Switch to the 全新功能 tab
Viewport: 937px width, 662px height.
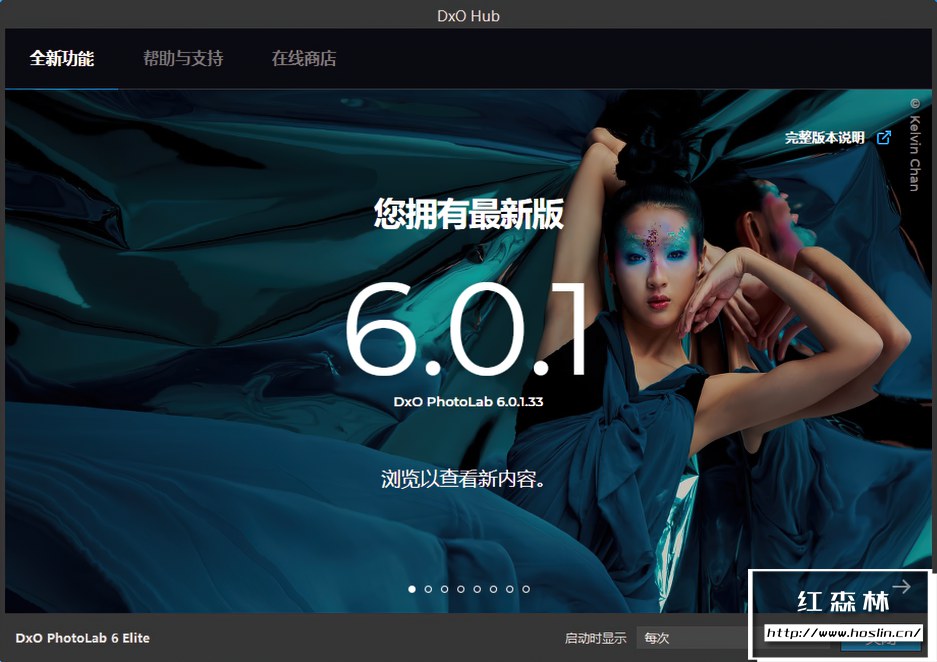[x=62, y=59]
